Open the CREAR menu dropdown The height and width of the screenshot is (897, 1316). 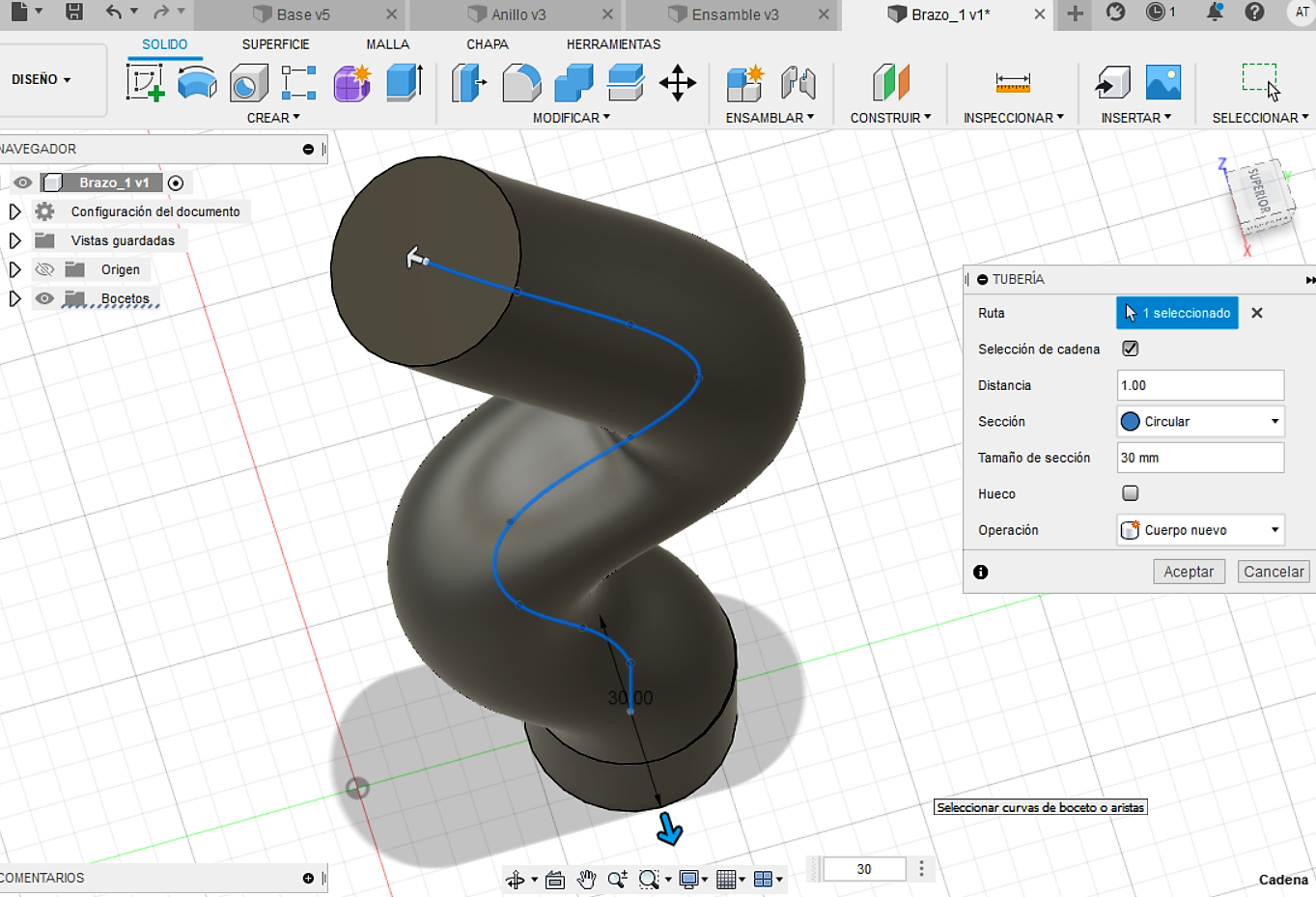(273, 118)
